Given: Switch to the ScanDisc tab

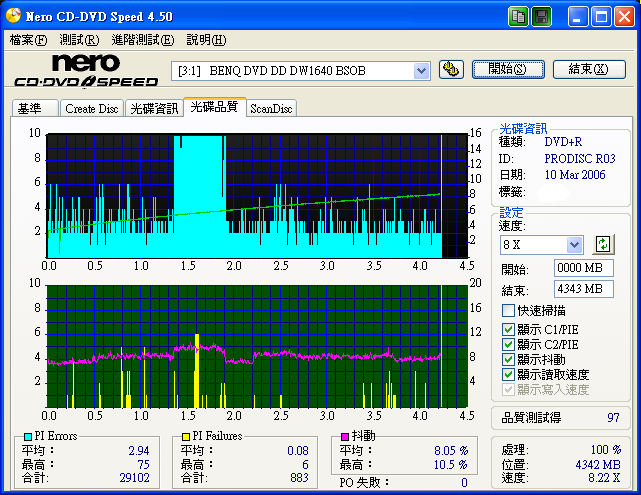Looking at the screenshot, I should click(x=271, y=109).
